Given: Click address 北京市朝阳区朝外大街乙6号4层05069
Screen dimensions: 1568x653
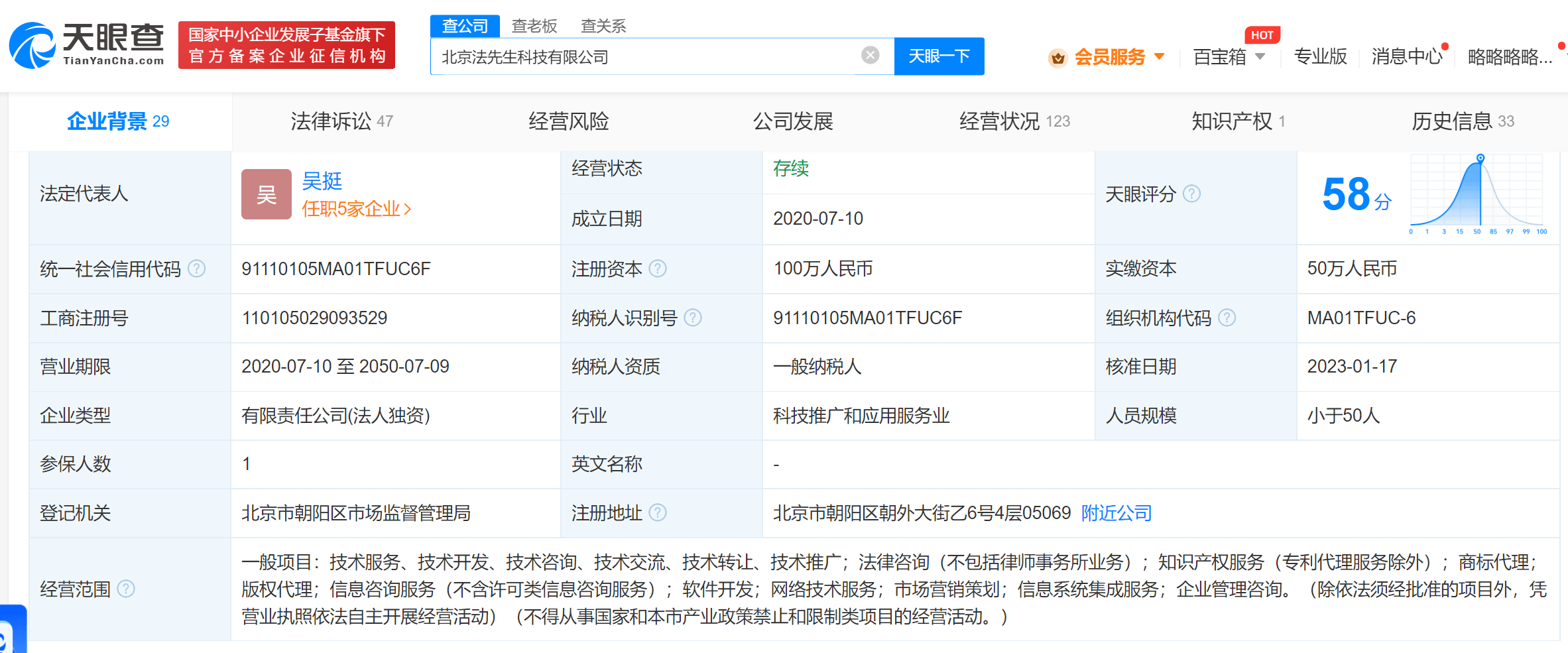Looking at the screenshot, I should (922, 513).
